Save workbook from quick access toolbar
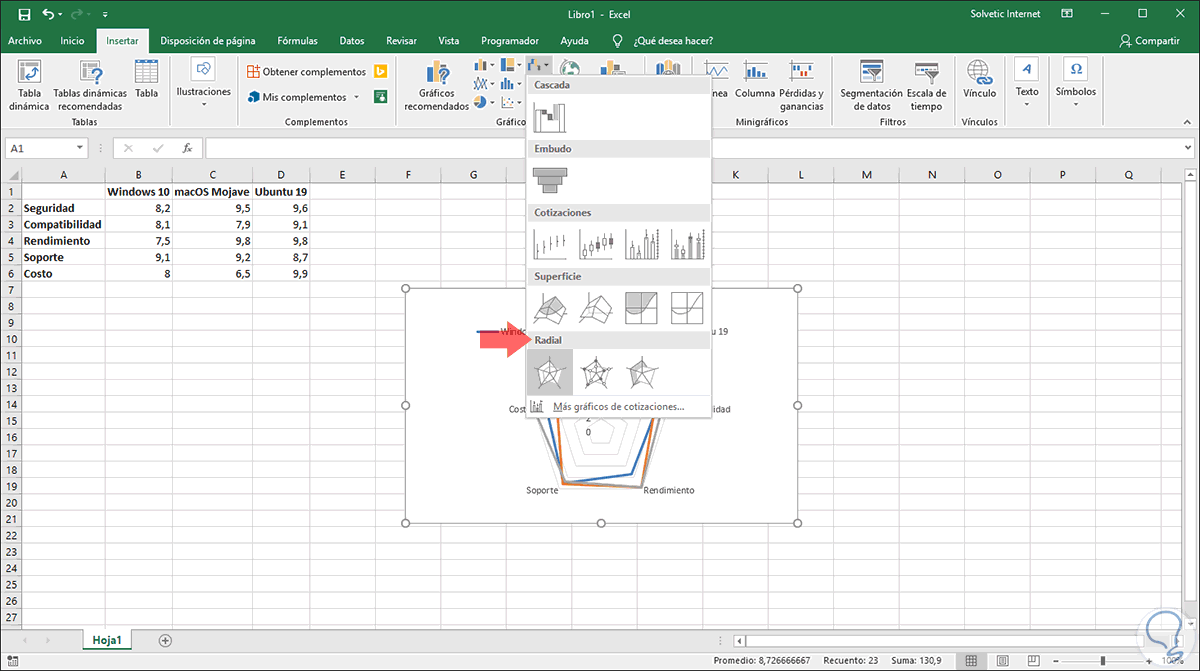 click(x=24, y=15)
